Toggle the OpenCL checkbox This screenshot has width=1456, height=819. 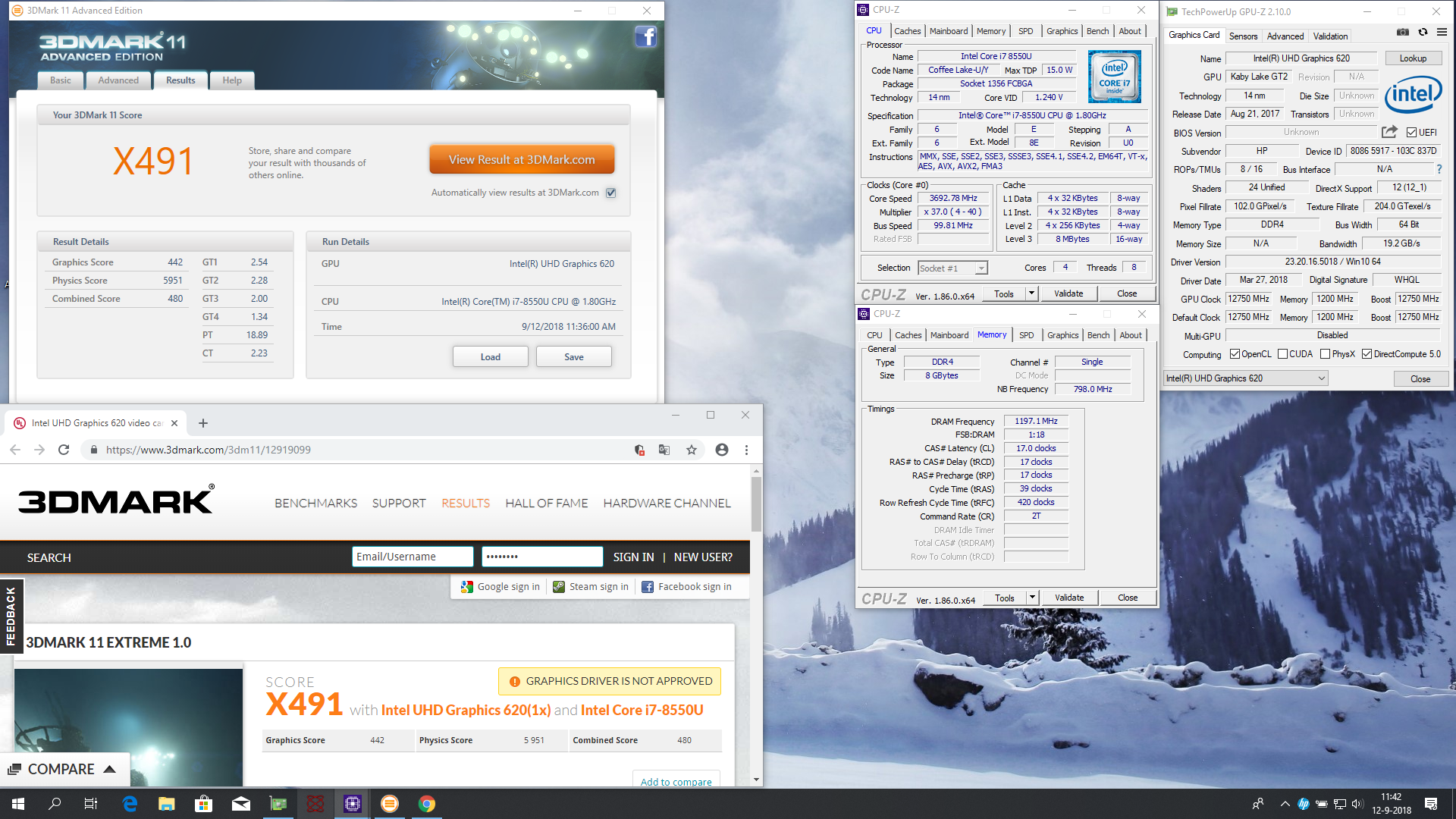point(1235,354)
